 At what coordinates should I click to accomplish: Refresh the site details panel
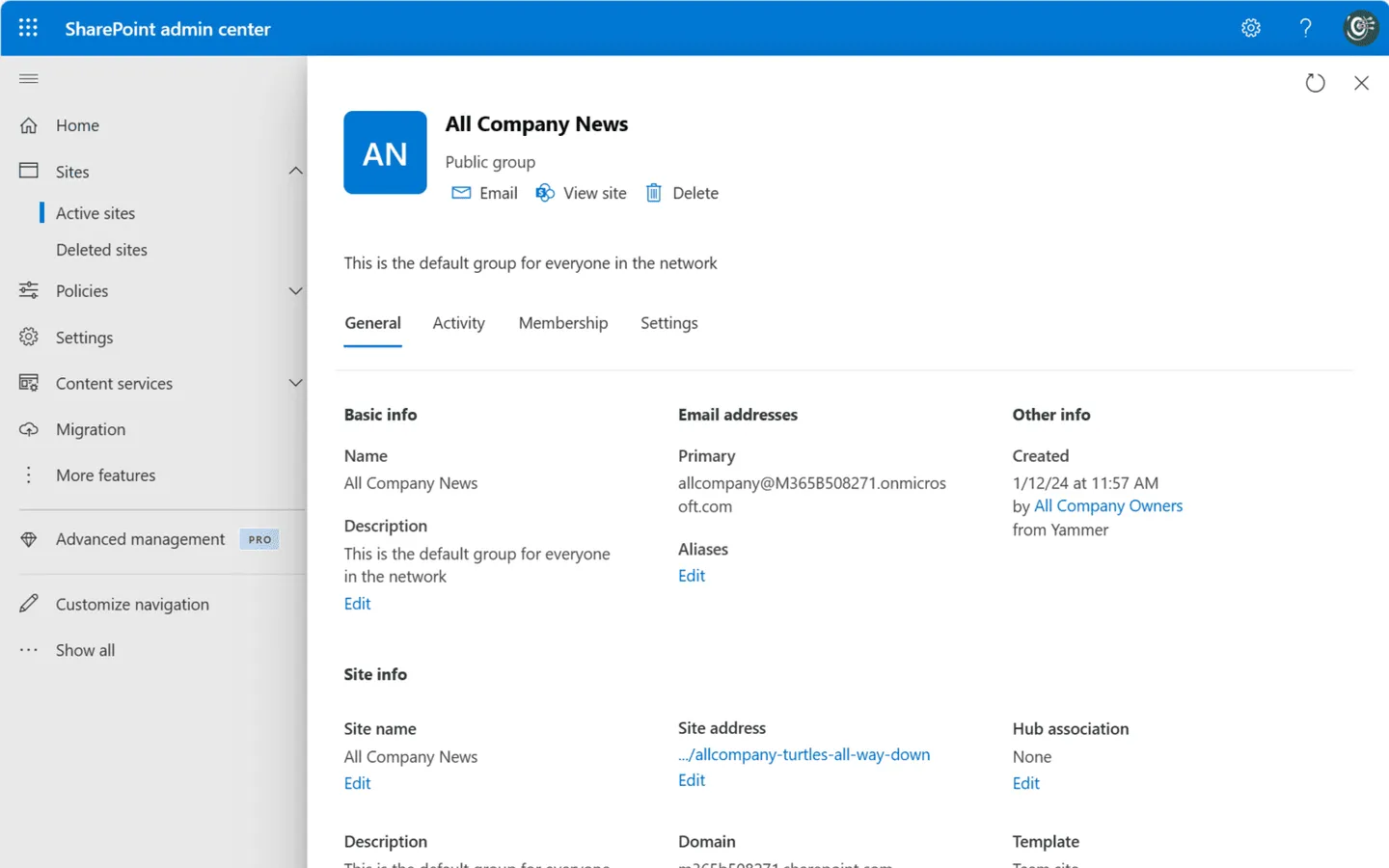click(1315, 83)
